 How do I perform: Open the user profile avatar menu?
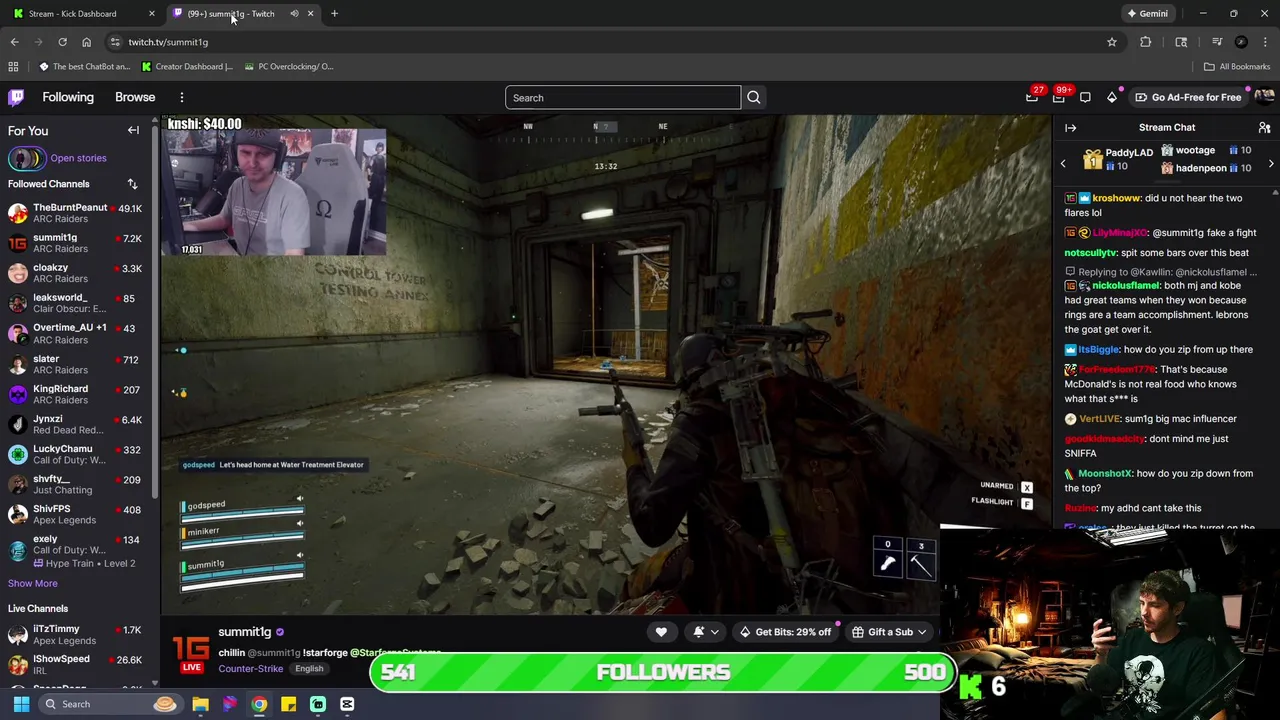tap(1264, 97)
